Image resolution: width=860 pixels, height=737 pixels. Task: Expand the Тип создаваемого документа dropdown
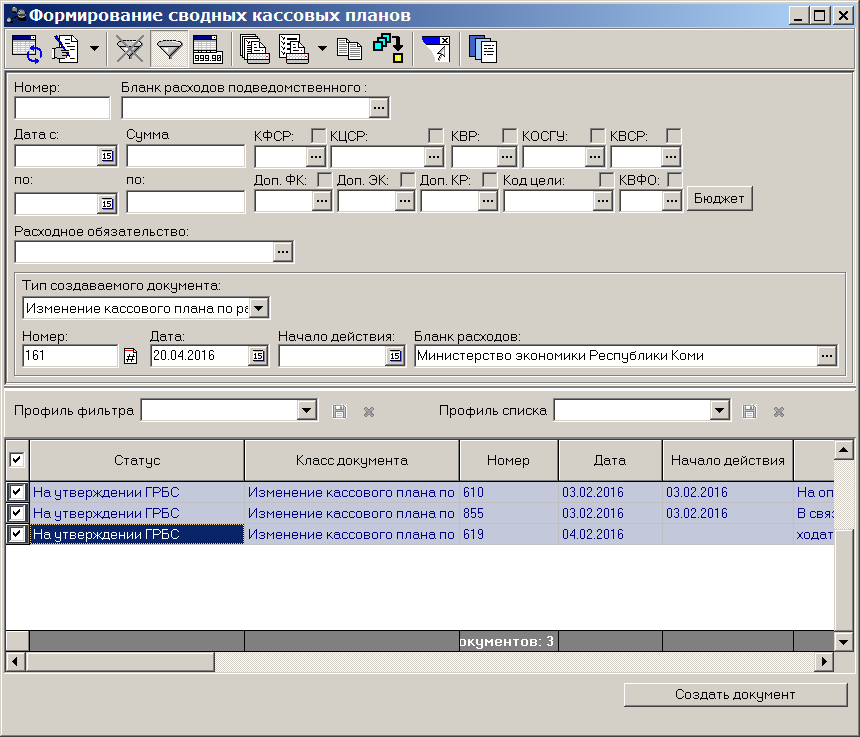point(259,308)
